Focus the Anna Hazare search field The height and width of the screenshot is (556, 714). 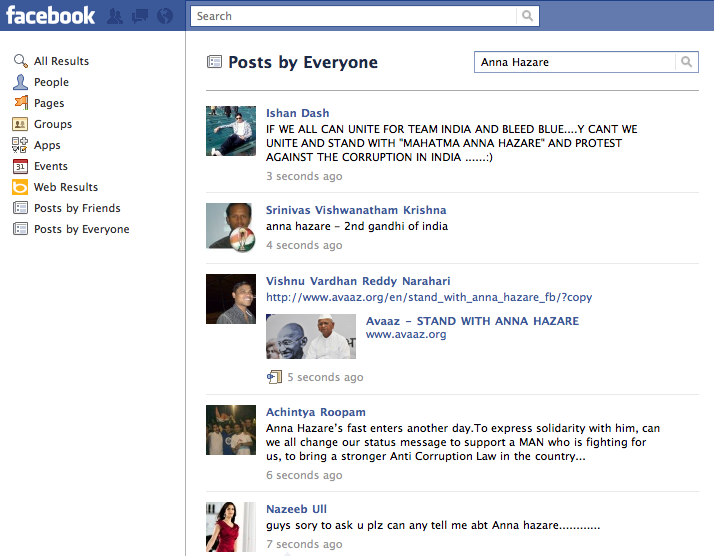pos(575,61)
